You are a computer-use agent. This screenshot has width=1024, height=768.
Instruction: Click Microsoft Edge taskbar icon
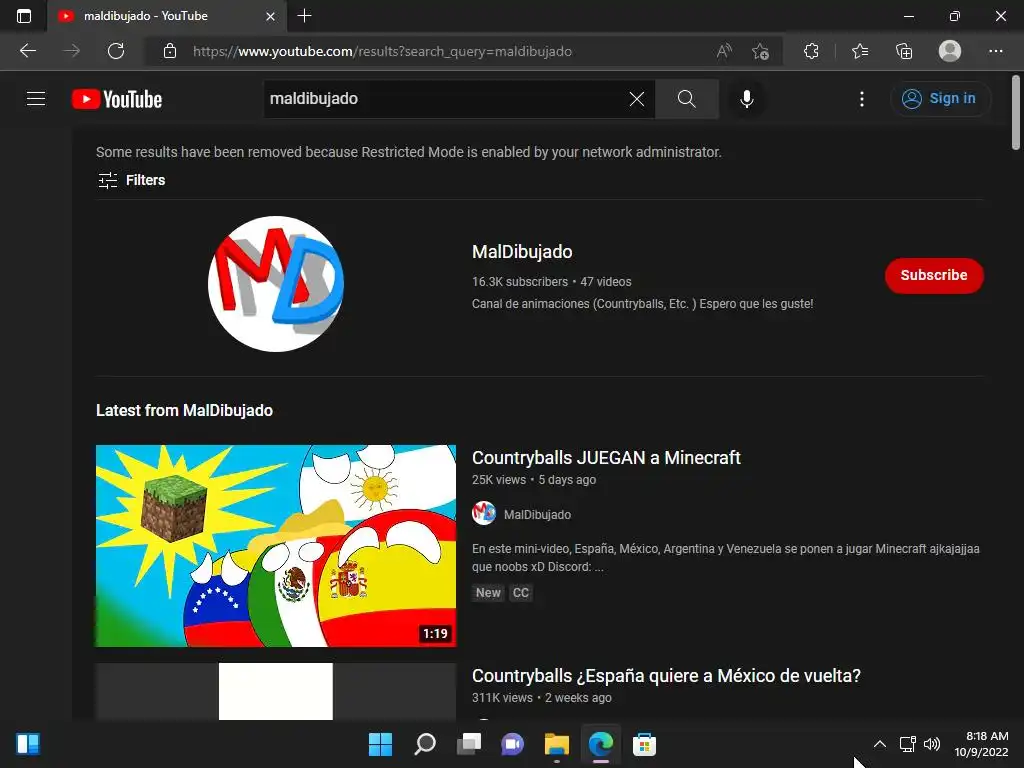pos(601,744)
